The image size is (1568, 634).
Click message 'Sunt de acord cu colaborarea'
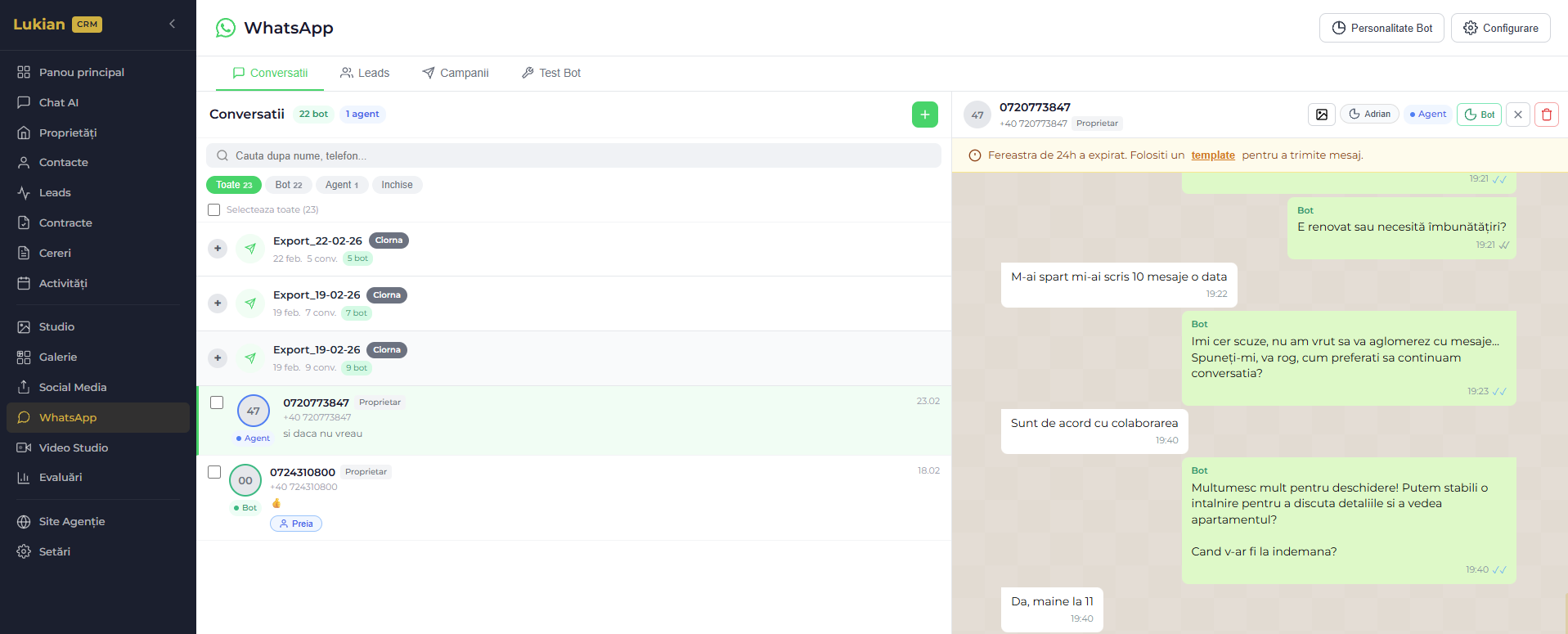pyautogui.click(x=1094, y=431)
